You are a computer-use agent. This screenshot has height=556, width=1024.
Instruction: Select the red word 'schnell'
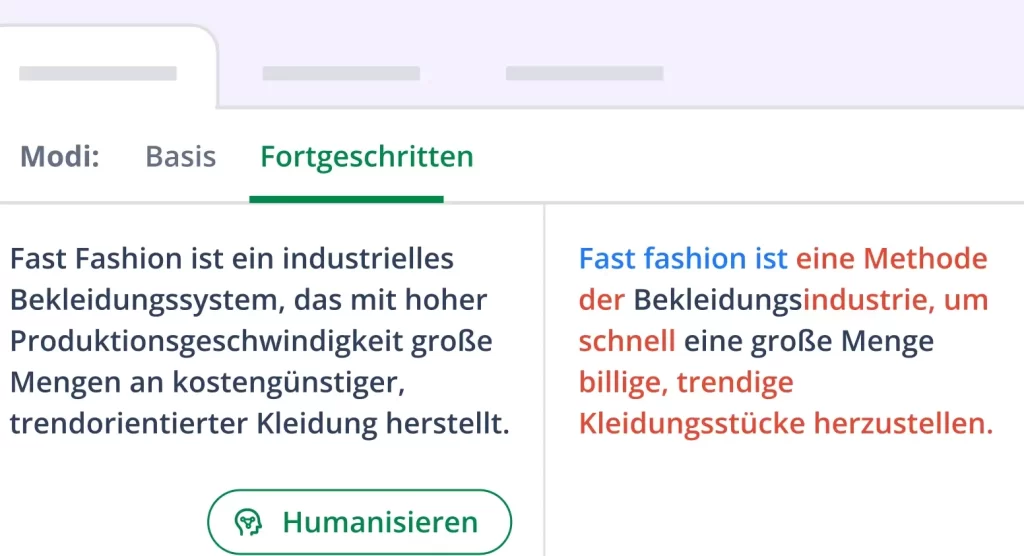point(626,341)
